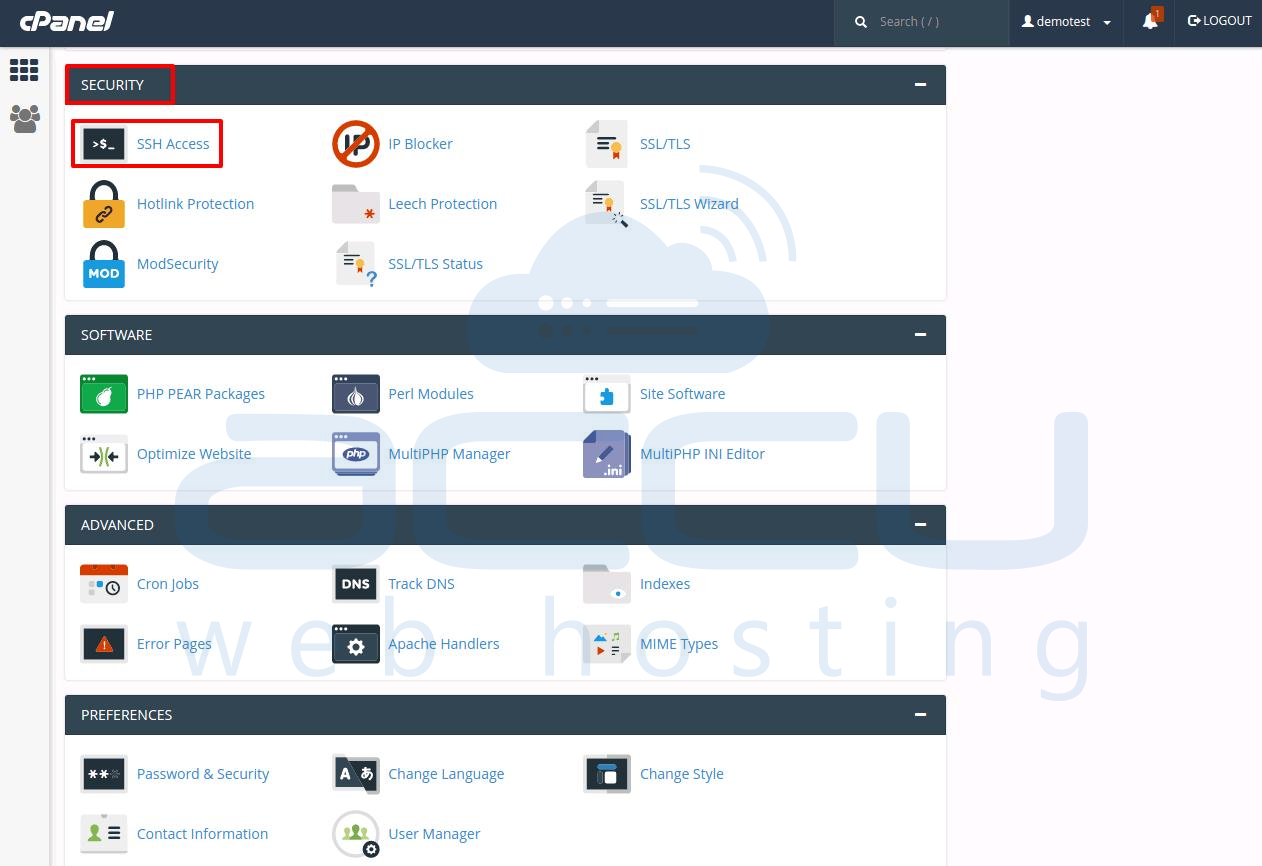Open the SSL/TLS Status link
Image resolution: width=1262 pixels, height=866 pixels.
(x=435, y=264)
